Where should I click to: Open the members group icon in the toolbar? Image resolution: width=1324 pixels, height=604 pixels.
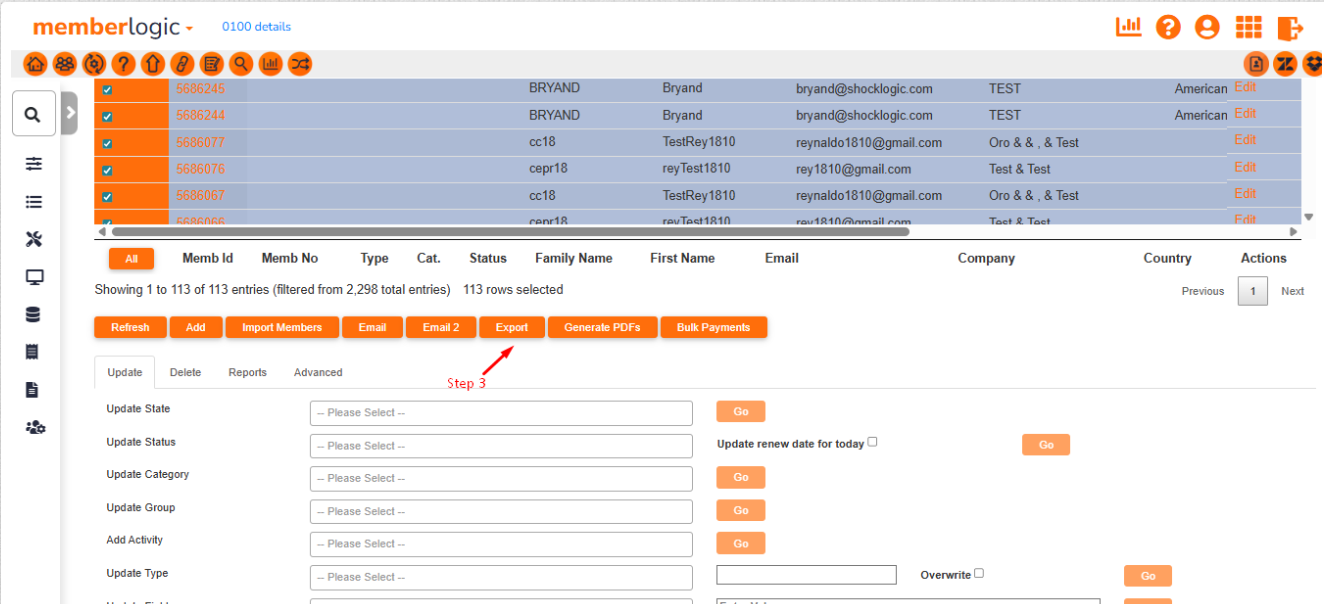tap(64, 64)
